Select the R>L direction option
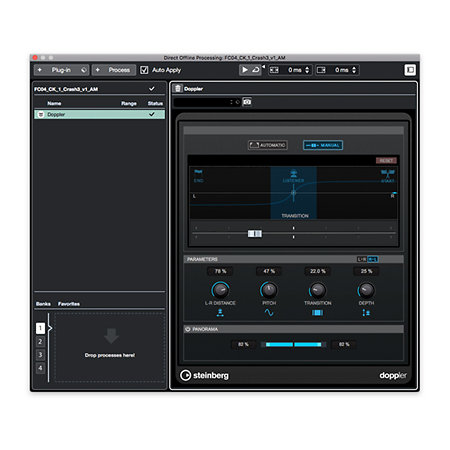Screen dimensions: 450x450 tap(372, 259)
